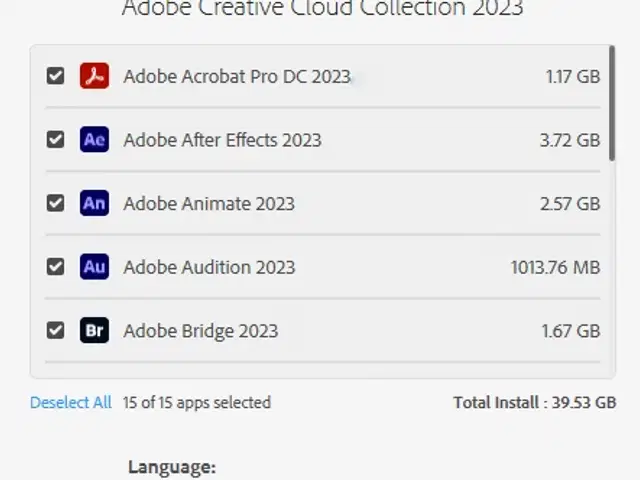640x480 pixels.
Task: Select the Adobe Audition 2023 label
Action: (x=209, y=267)
